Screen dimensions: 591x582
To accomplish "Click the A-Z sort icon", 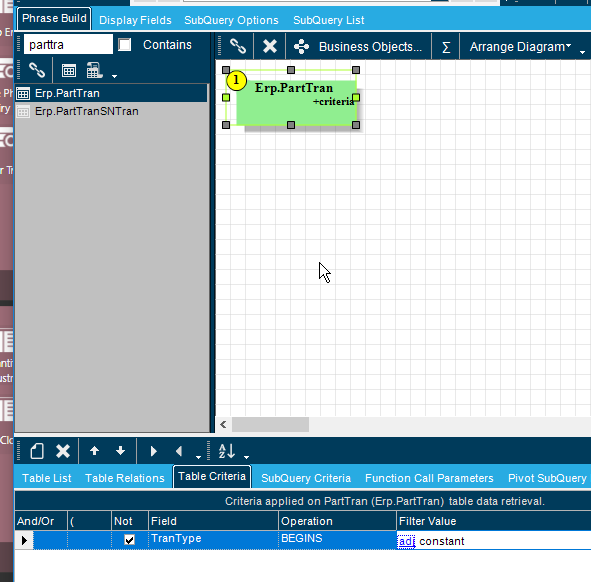I will coord(227,451).
